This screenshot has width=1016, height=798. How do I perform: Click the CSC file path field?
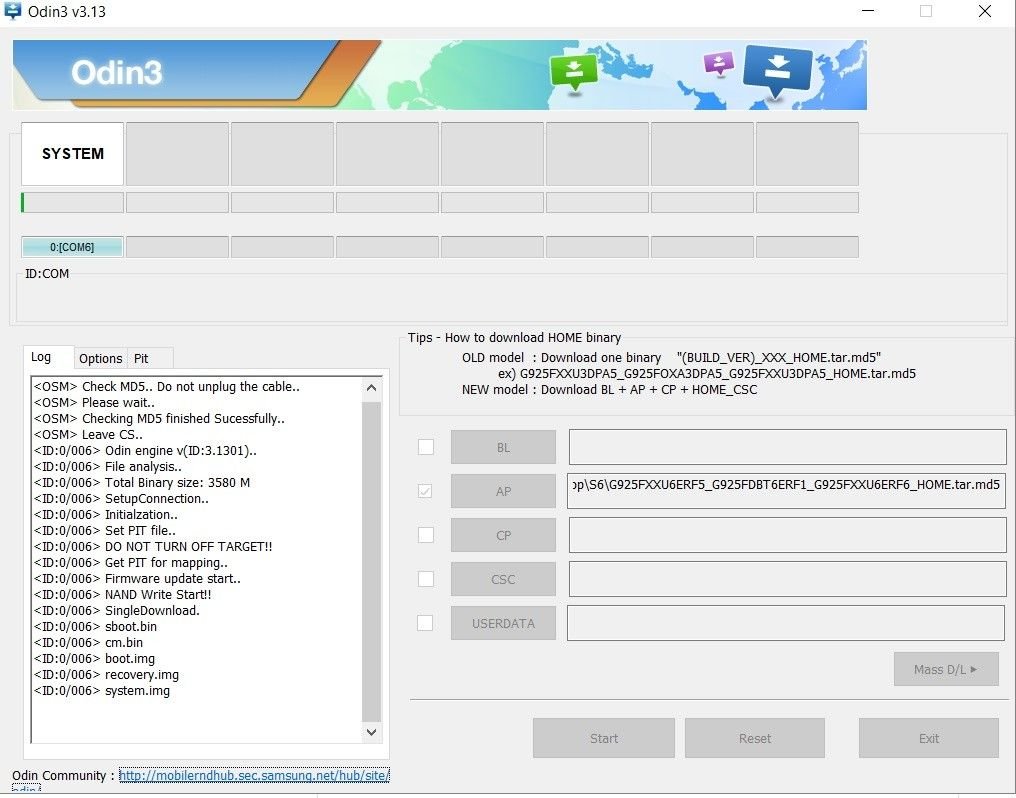tap(787, 579)
